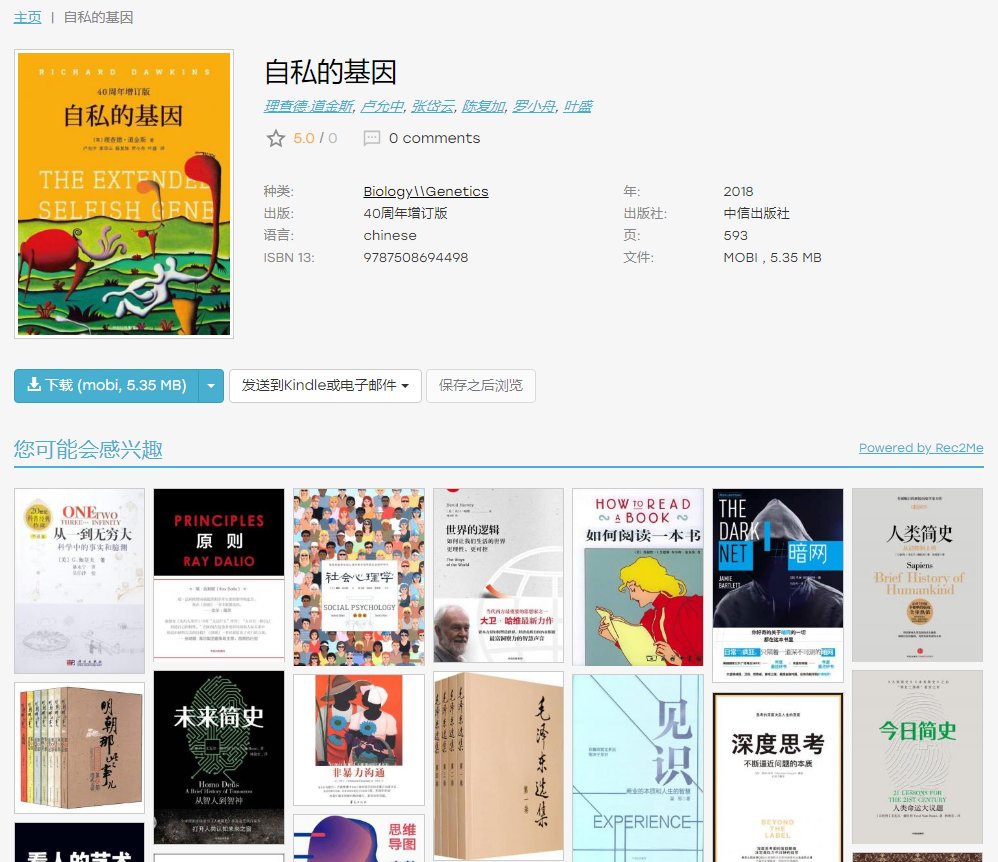Open author 叶盛 link

click(578, 106)
